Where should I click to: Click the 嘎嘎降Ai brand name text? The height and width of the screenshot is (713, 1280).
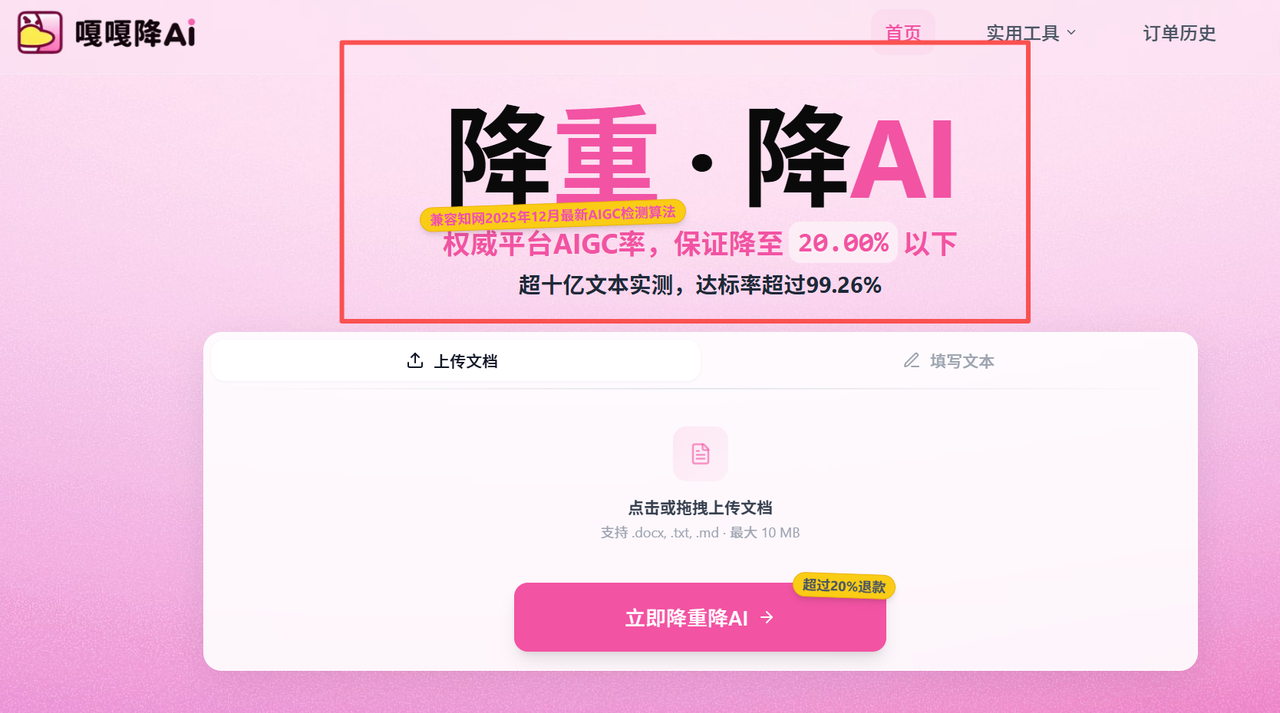135,33
